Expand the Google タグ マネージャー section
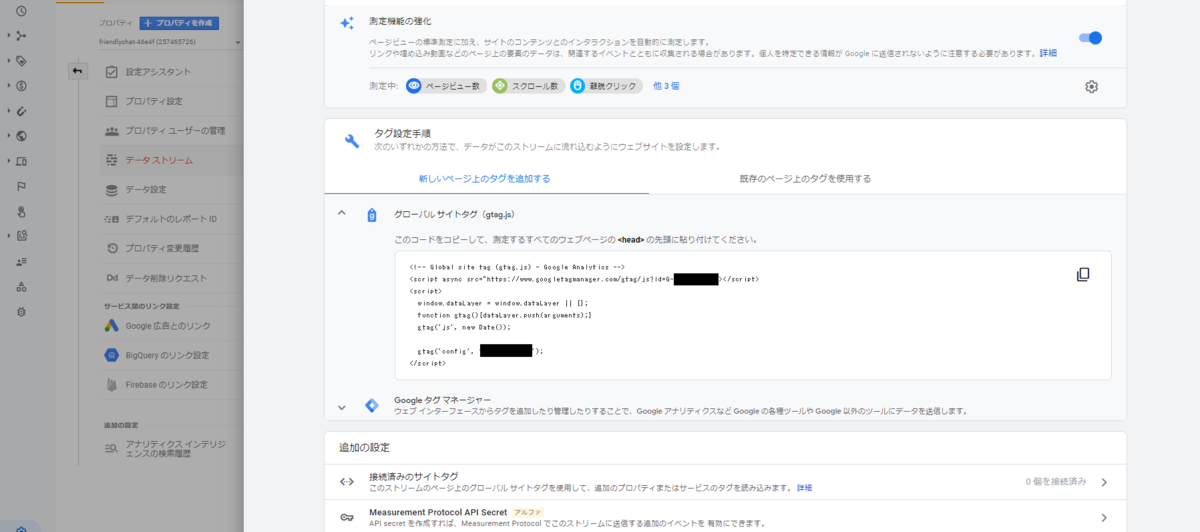This screenshot has height=532, width=1200. [x=341, y=406]
